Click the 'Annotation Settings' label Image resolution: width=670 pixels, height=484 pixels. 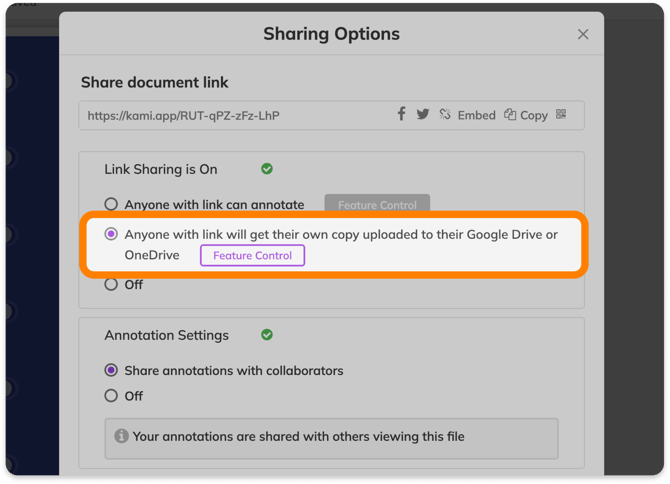coord(167,336)
